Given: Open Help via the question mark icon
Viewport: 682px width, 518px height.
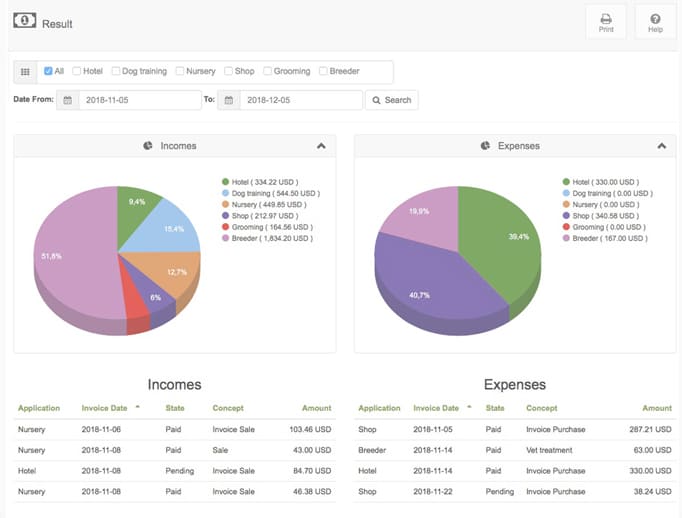Looking at the screenshot, I should (655, 23).
